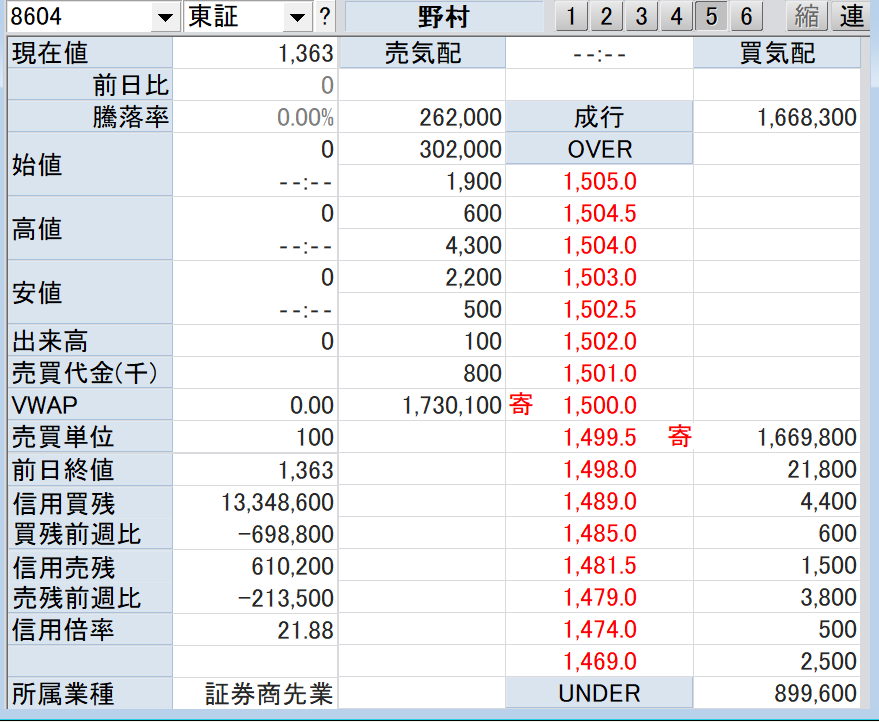Click the UNDER row in the order book

[x=599, y=694]
